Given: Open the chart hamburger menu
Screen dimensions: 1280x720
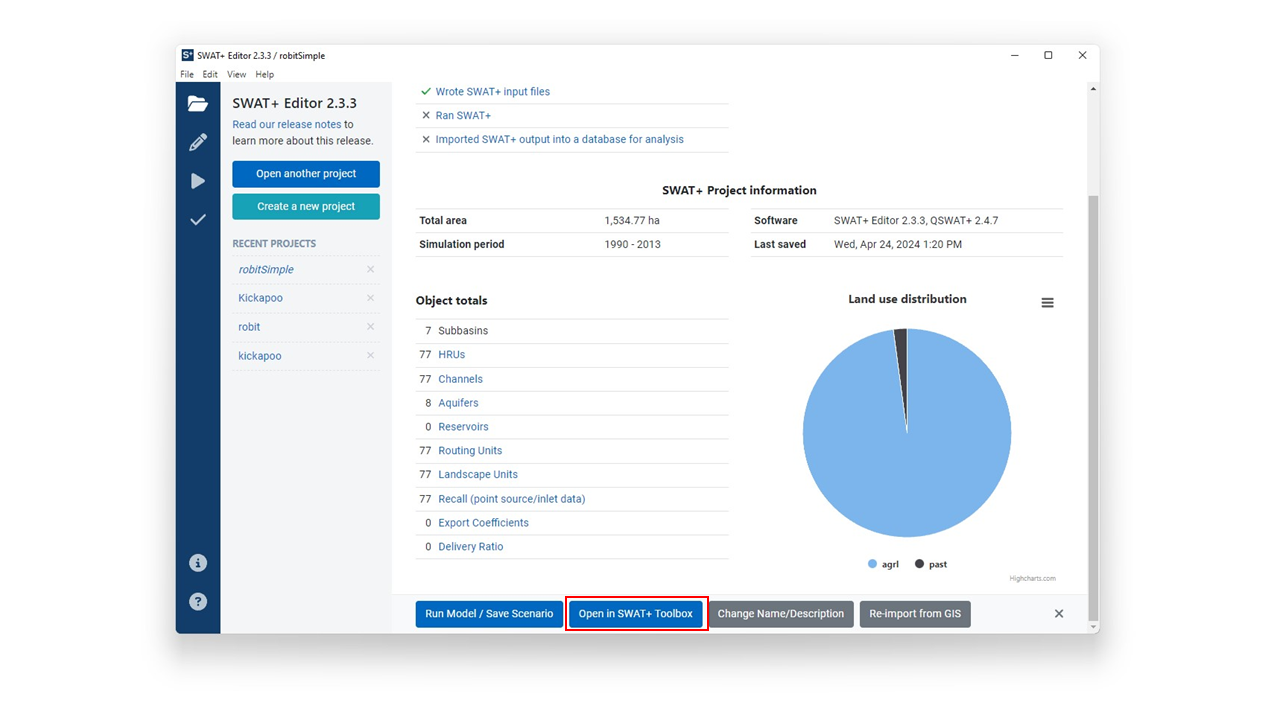Looking at the screenshot, I should point(1047,303).
